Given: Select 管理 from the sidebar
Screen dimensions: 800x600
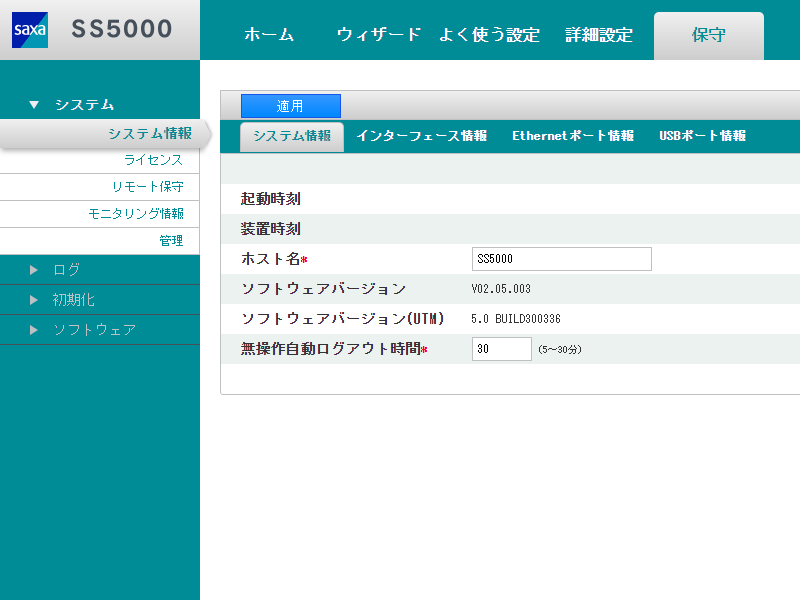Looking at the screenshot, I should coord(172,241).
